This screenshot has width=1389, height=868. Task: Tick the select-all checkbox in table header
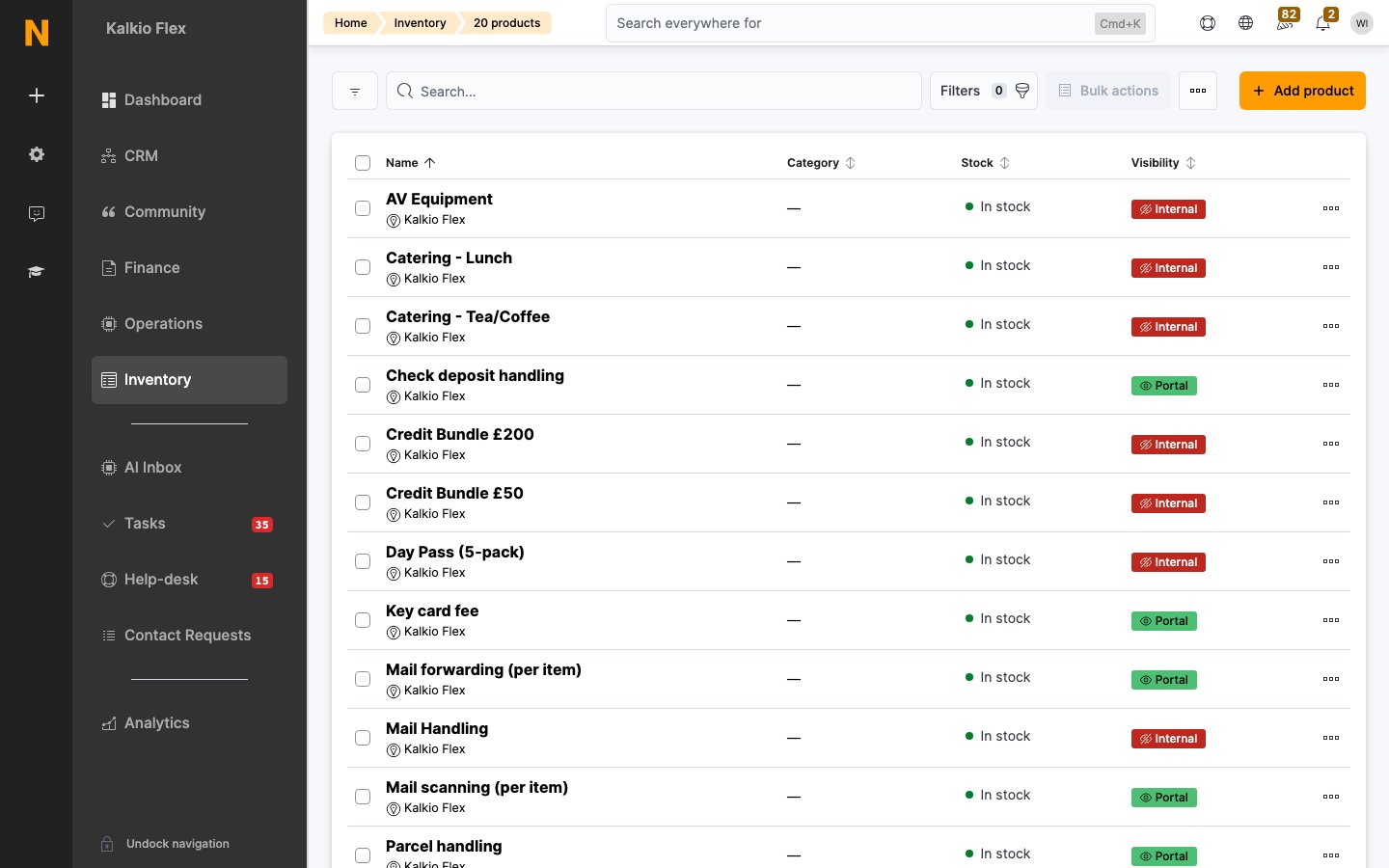pyautogui.click(x=363, y=163)
